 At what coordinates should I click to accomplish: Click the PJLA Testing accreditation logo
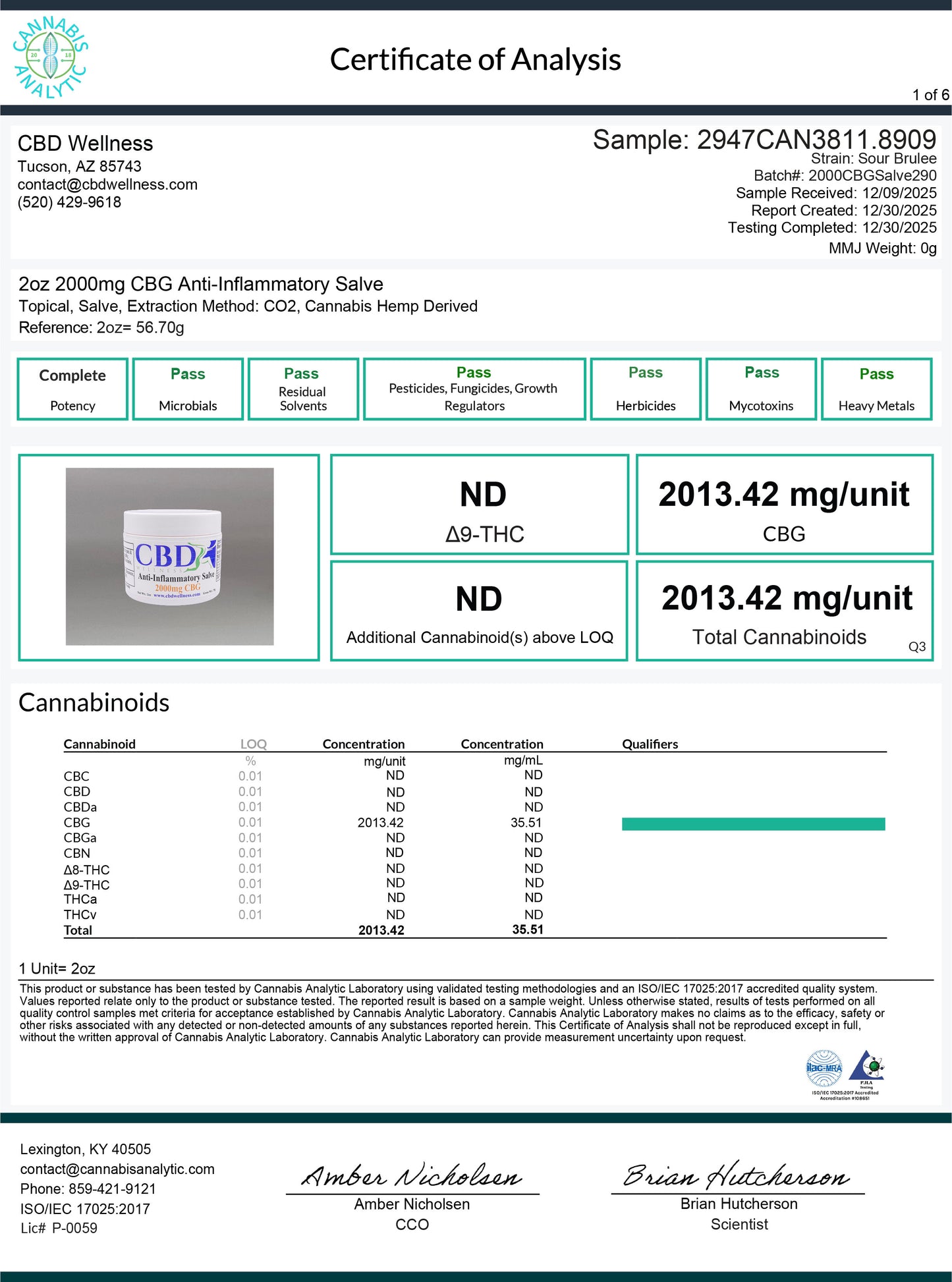866,1068
